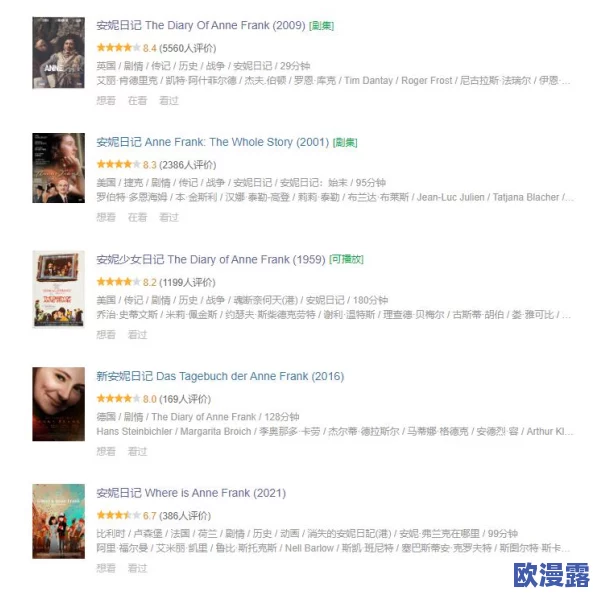The width and height of the screenshot is (594, 596).
Task: Mark the 2009 series as 看过
Action: [x=168, y=101]
